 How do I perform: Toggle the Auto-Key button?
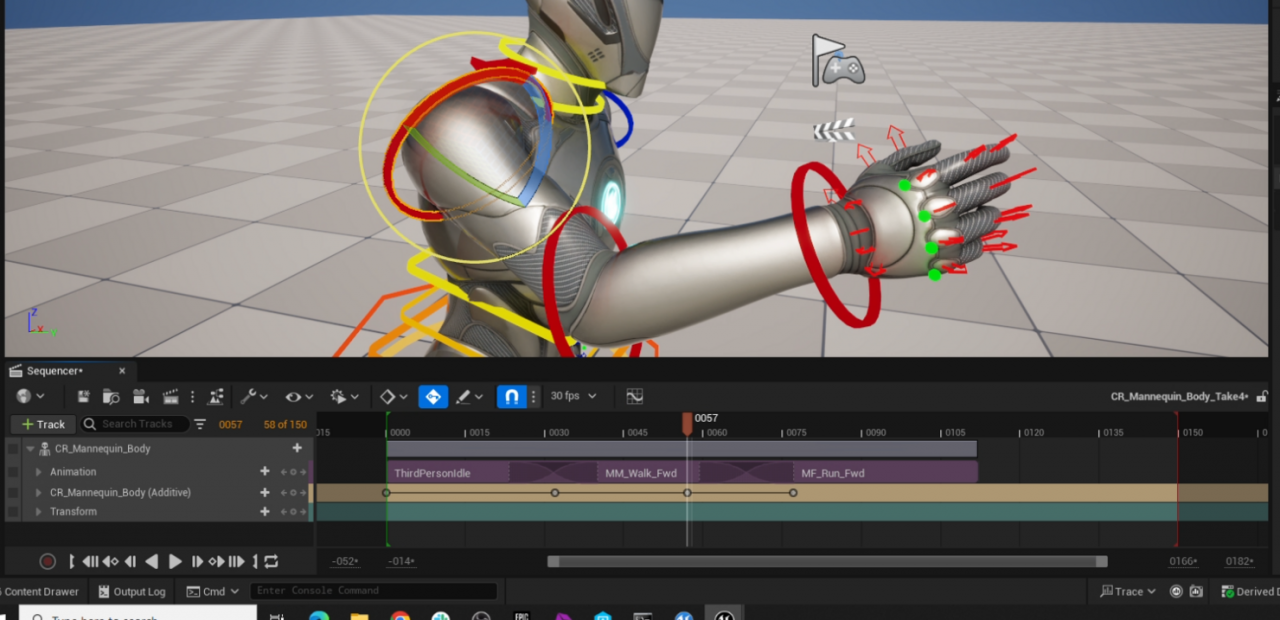[x=433, y=397]
